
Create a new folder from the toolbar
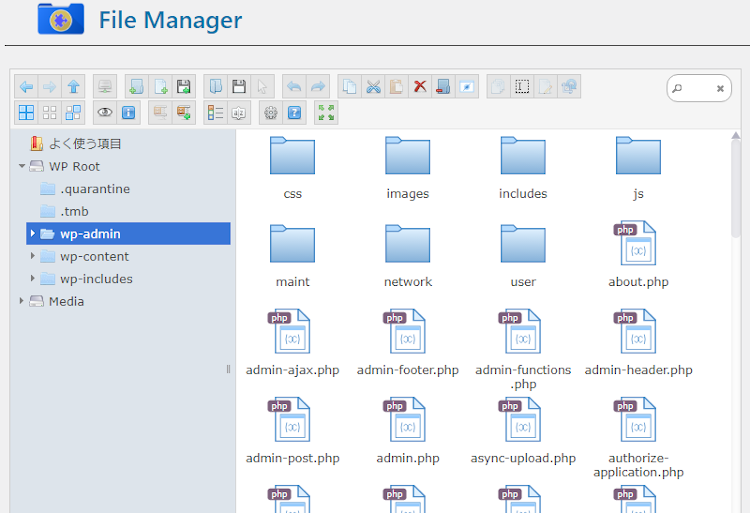pyautogui.click(x=136, y=87)
